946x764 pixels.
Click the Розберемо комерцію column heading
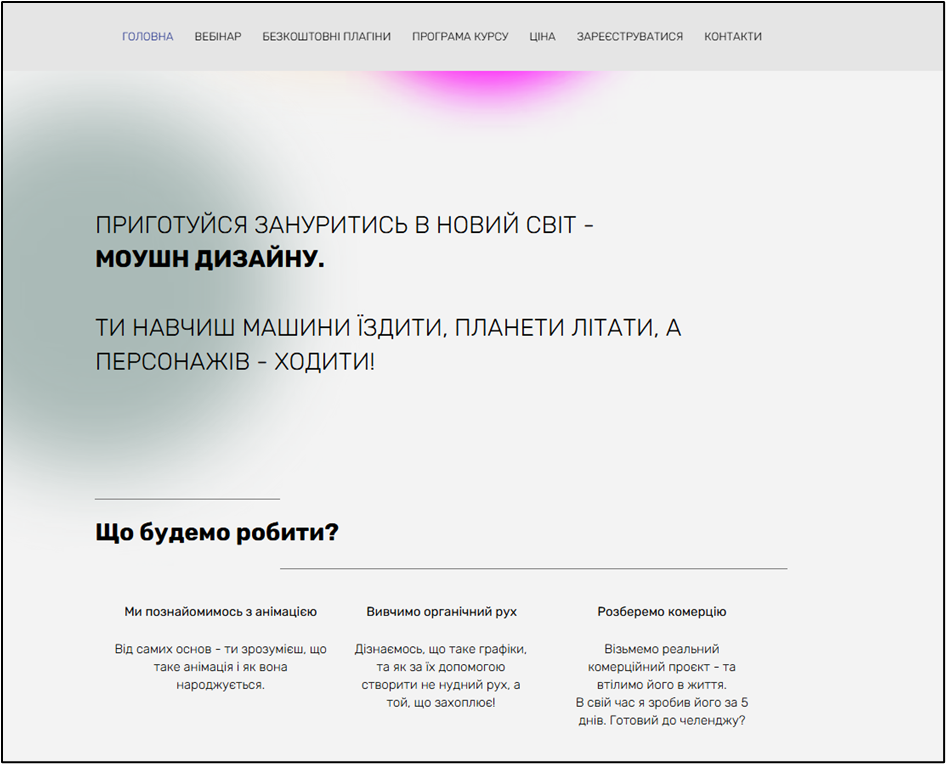[x=660, y=611]
